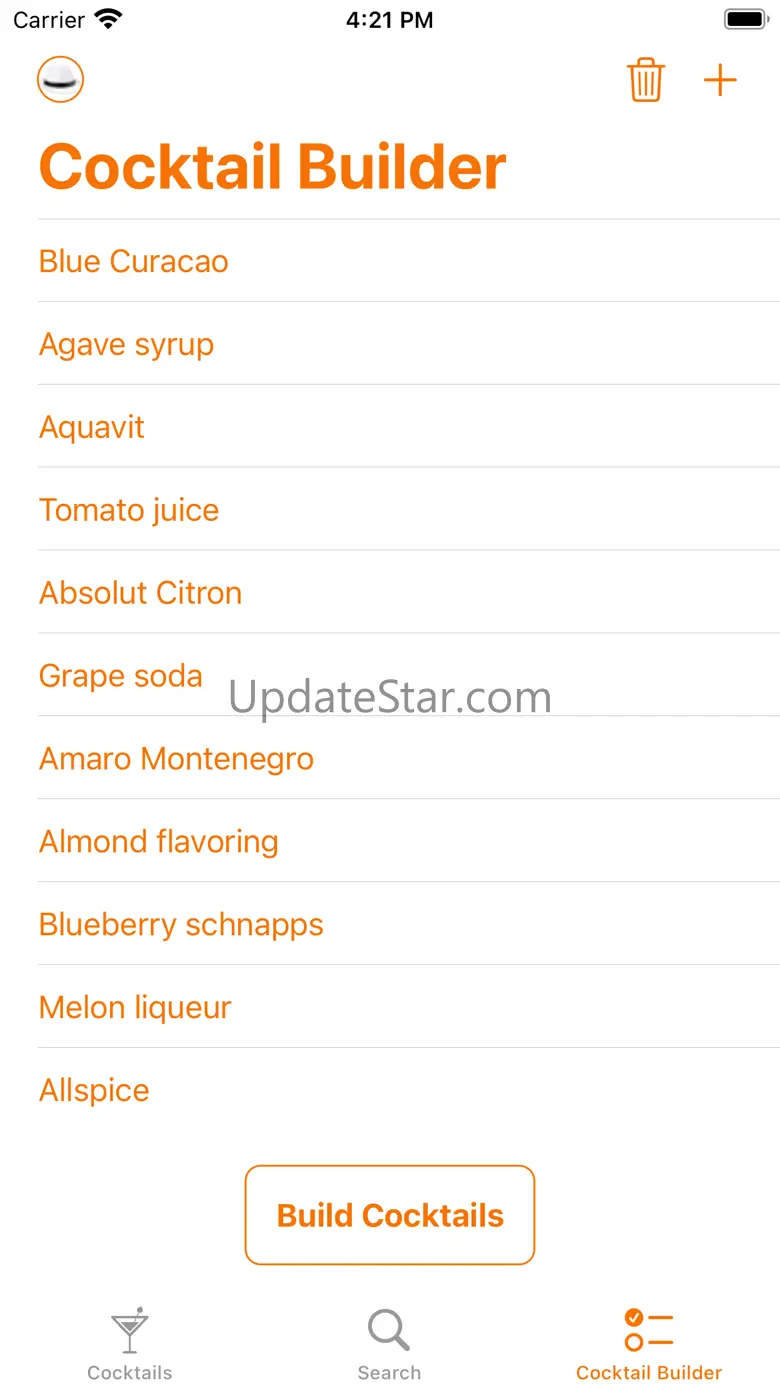Tap the white hat profile icon
The width and height of the screenshot is (780, 1387).
(x=60, y=80)
